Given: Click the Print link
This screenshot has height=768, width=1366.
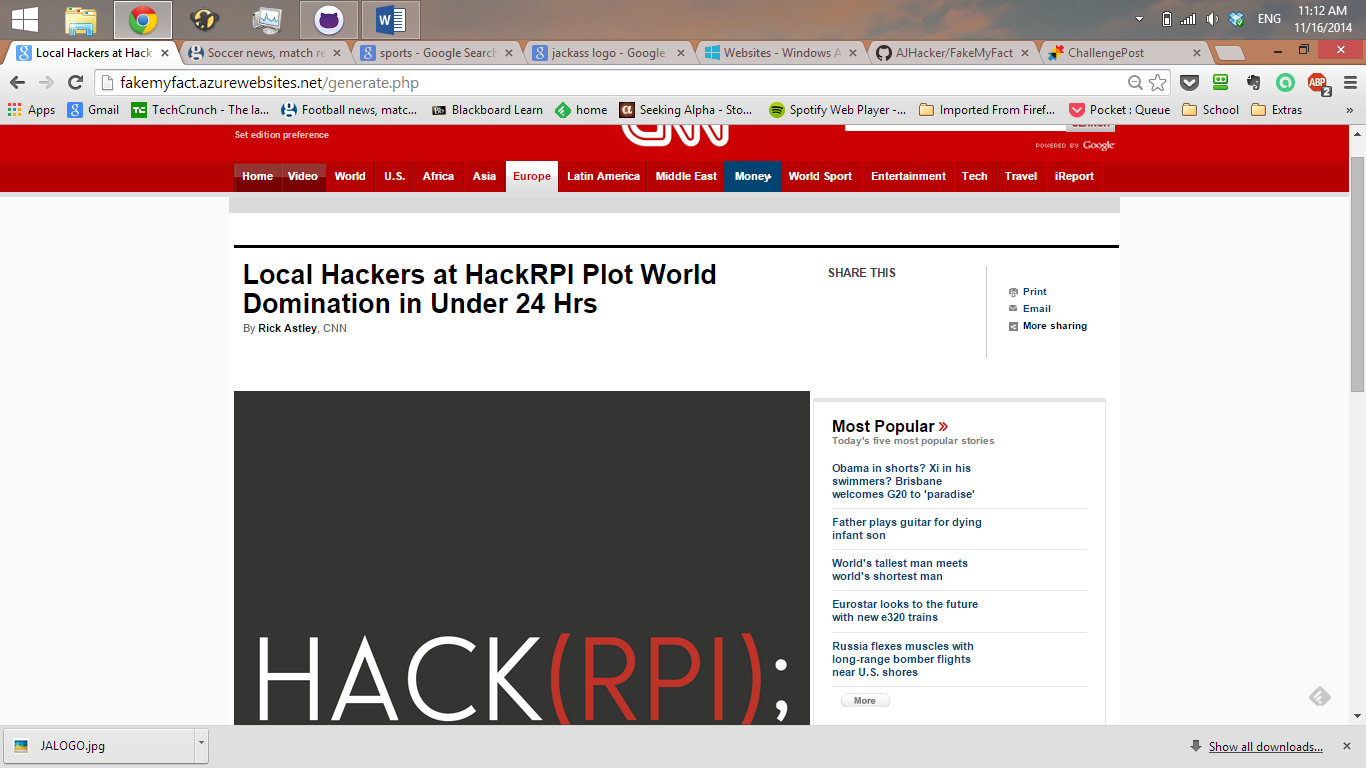Looking at the screenshot, I should pos(1035,292).
